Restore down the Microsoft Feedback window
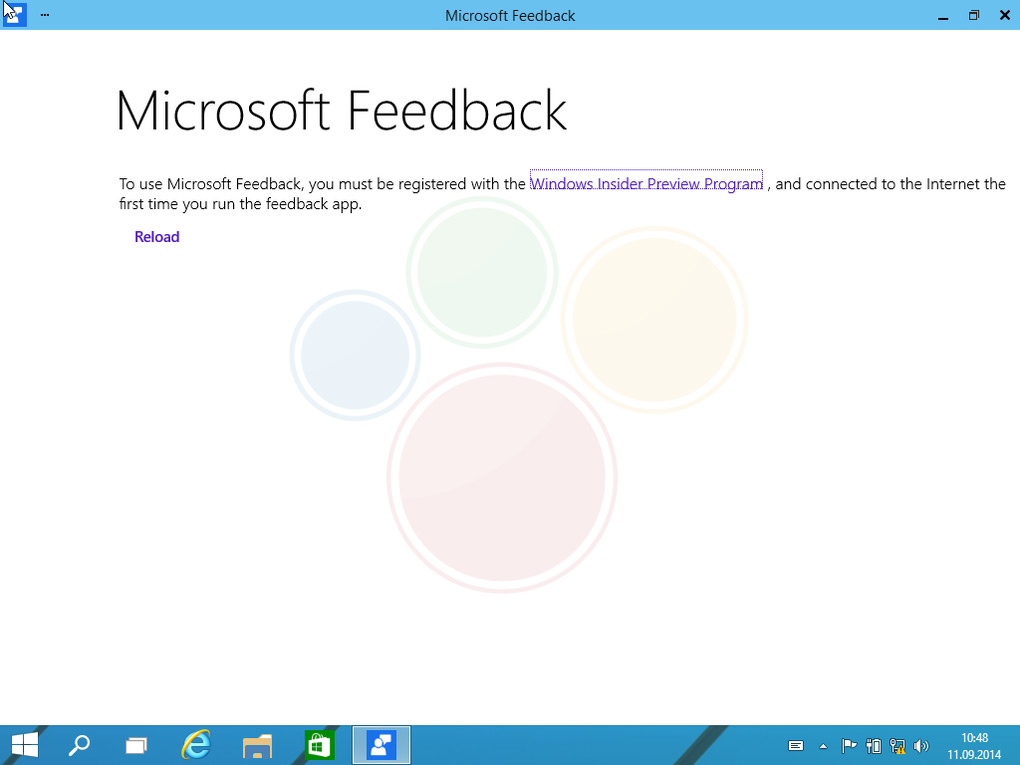This screenshot has width=1020, height=765. (x=973, y=15)
